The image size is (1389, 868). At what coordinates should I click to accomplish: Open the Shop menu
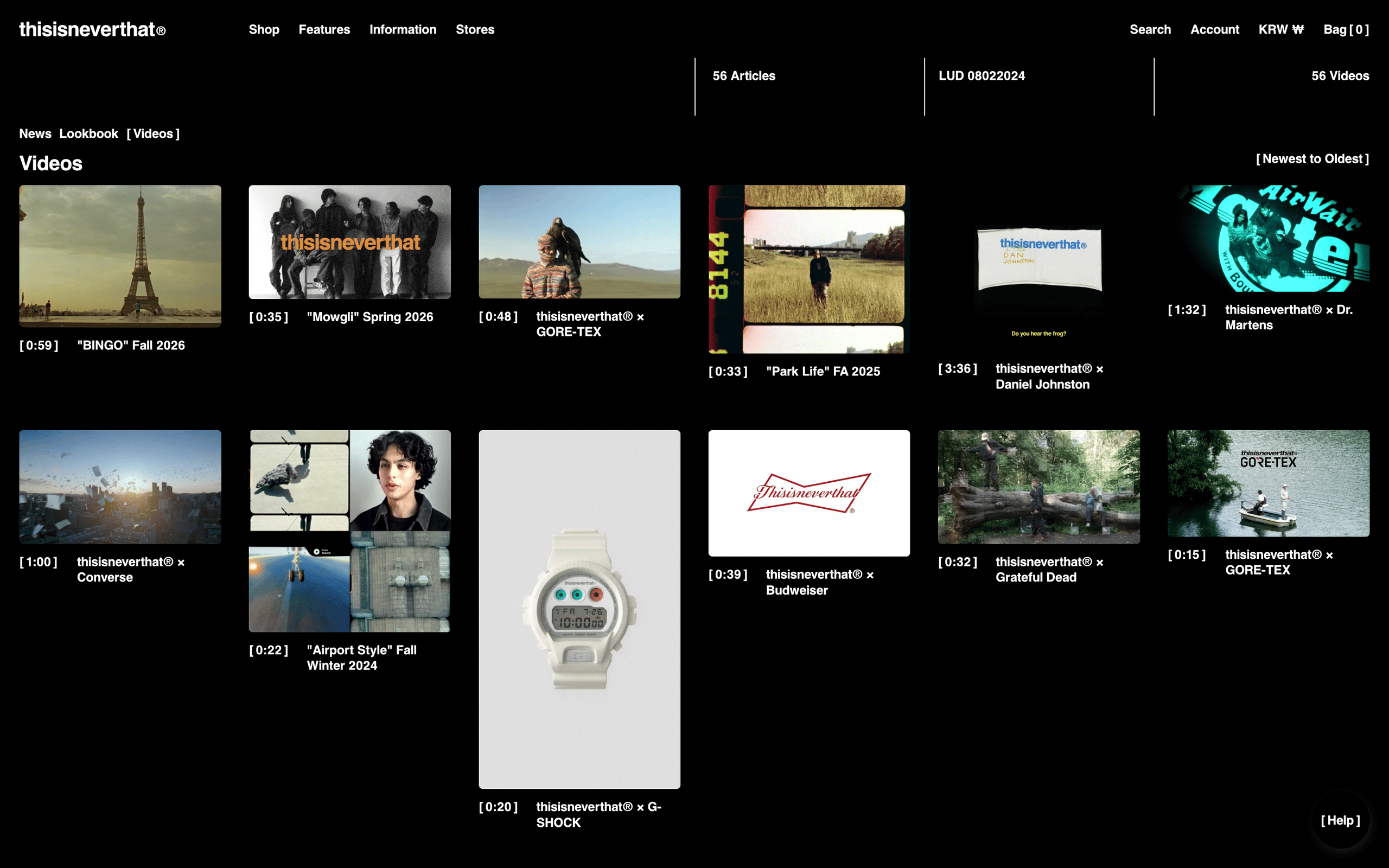click(x=264, y=29)
